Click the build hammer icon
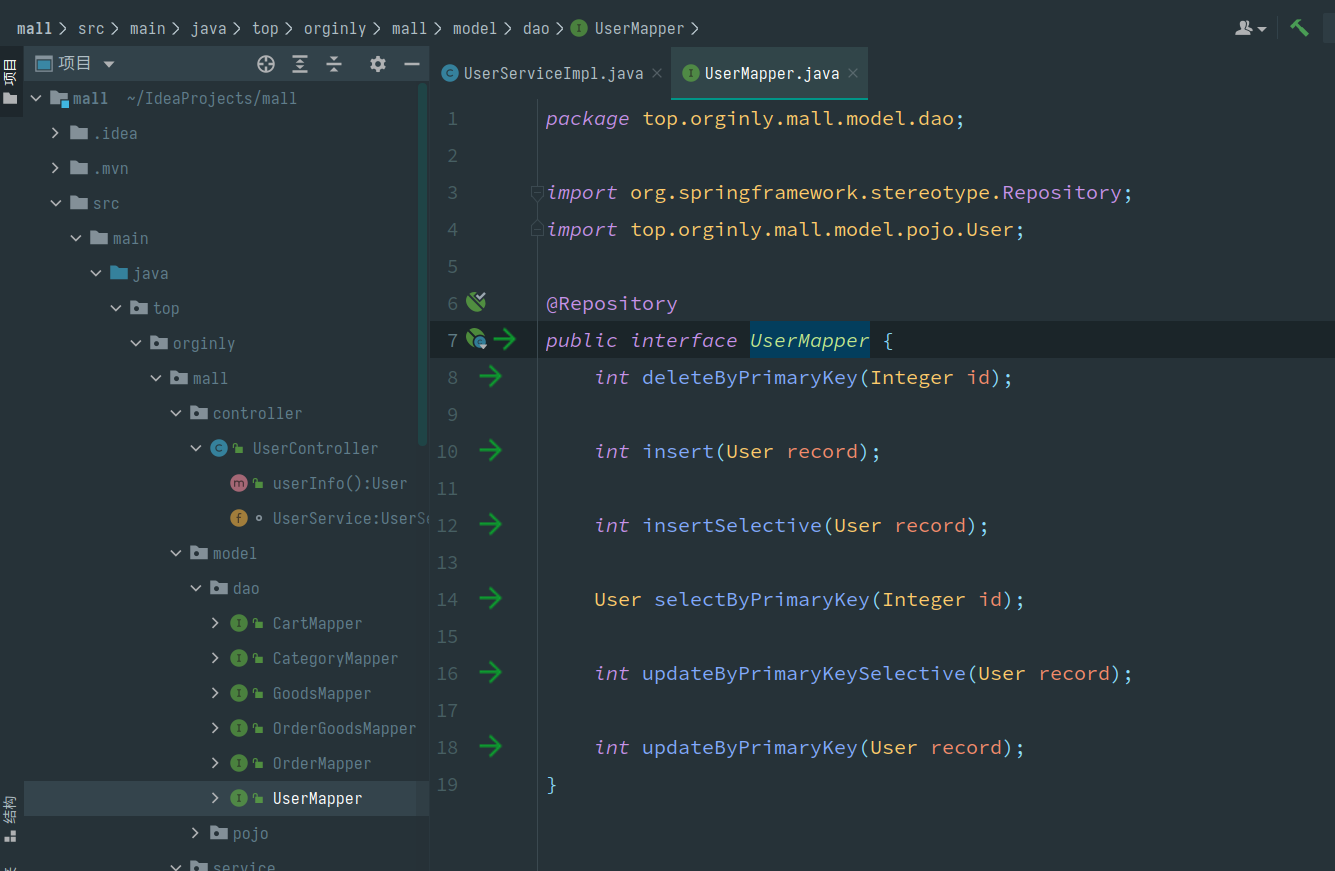 point(1299,28)
